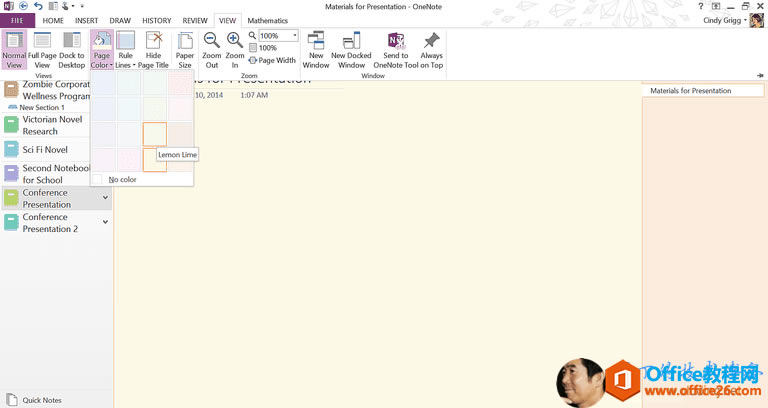Pick the pink swatch at palette top-right

point(180,83)
